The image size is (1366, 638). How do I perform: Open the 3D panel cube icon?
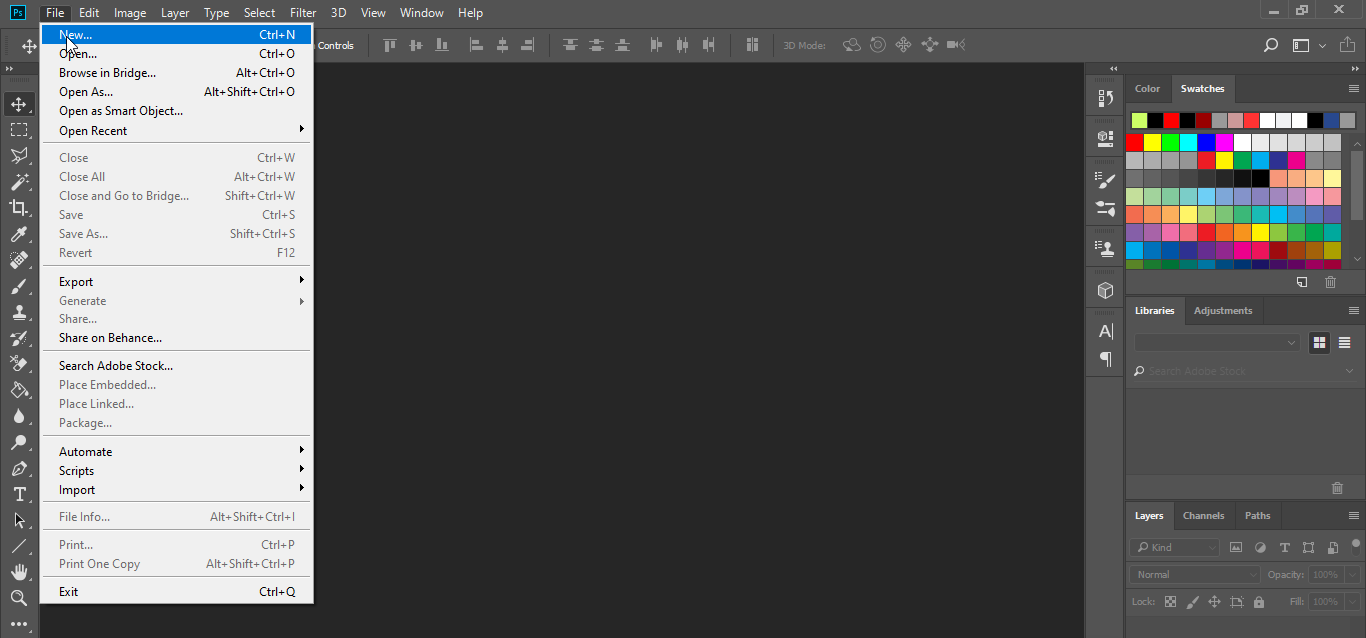click(1105, 290)
